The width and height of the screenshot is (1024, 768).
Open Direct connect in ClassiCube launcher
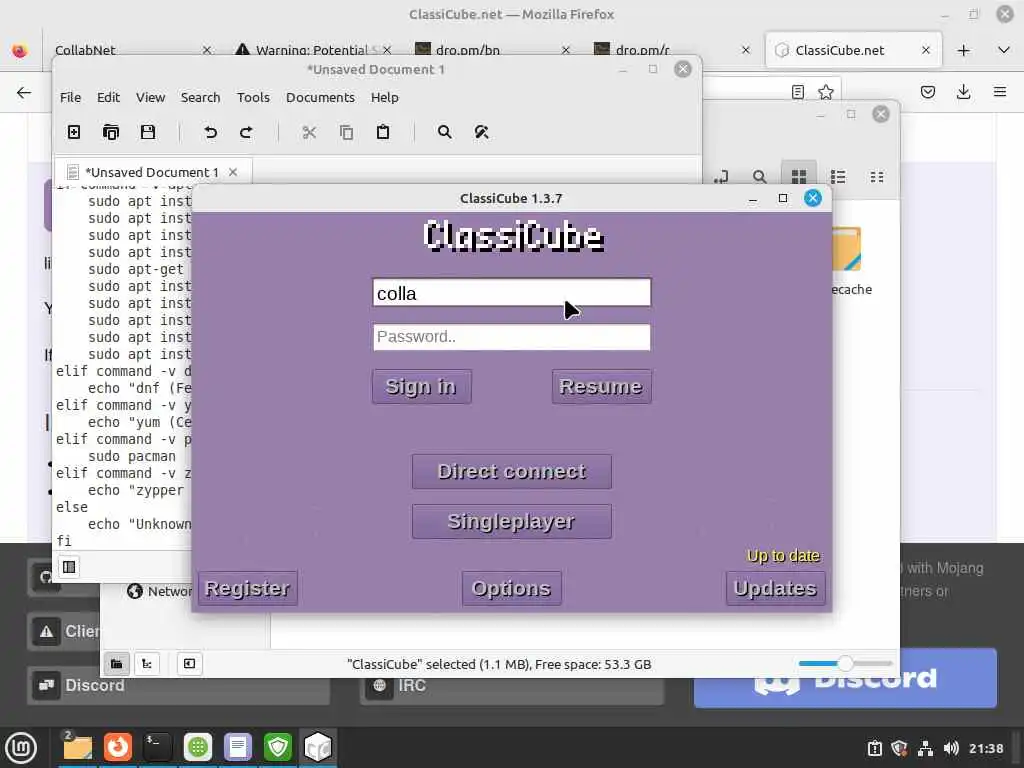511,472
